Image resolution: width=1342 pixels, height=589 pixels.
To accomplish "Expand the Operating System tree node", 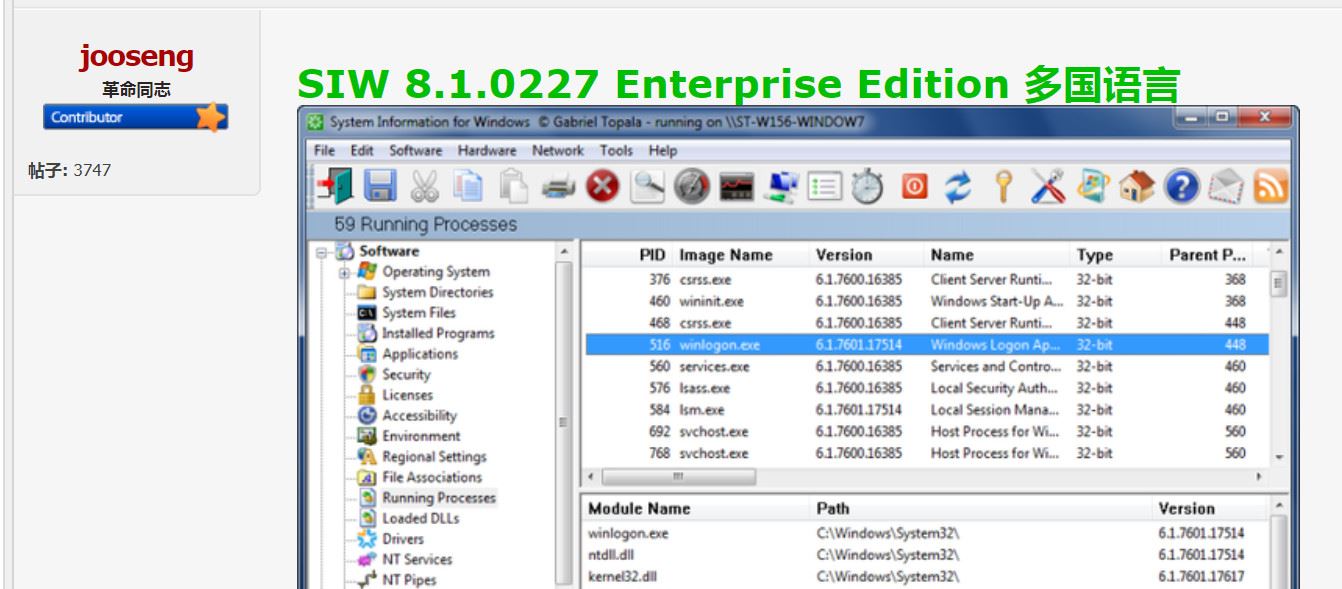I will [344, 272].
